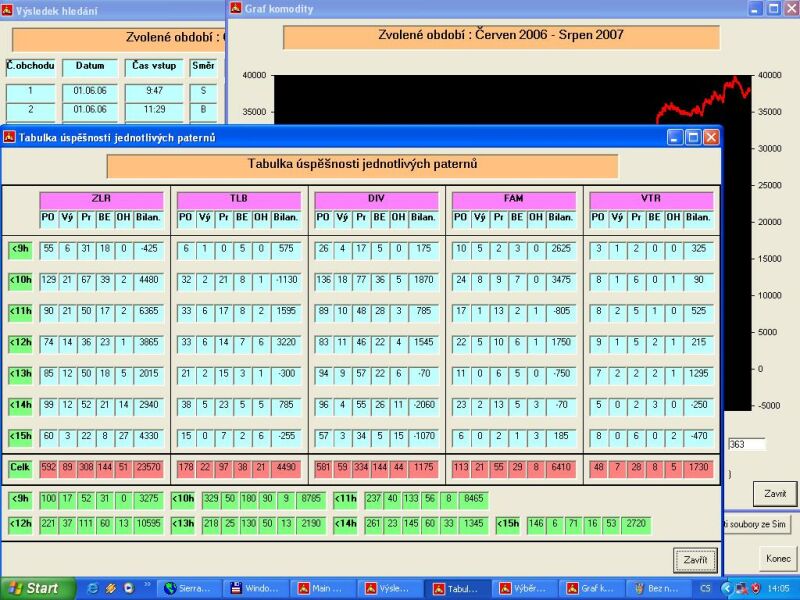Open the Výběr... taskbar window
The height and width of the screenshot is (600, 800).
click(524, 588)
